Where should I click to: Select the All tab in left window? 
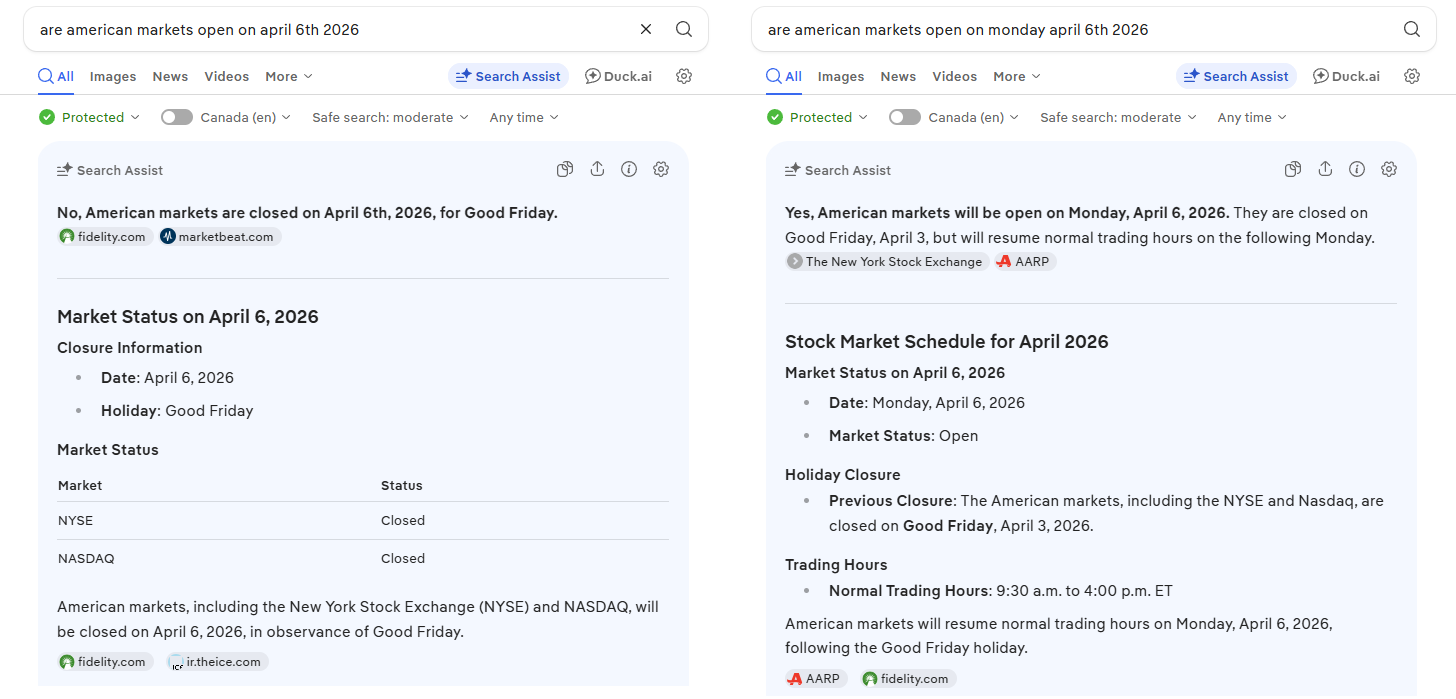pos(56,76)
